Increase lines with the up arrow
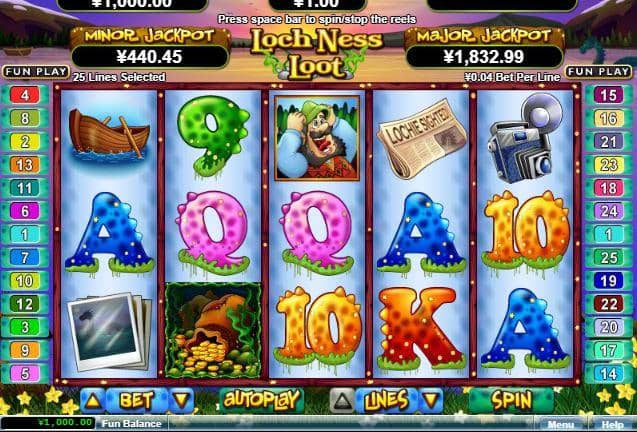This screenshot has height=432, width=637. point(342,401)
